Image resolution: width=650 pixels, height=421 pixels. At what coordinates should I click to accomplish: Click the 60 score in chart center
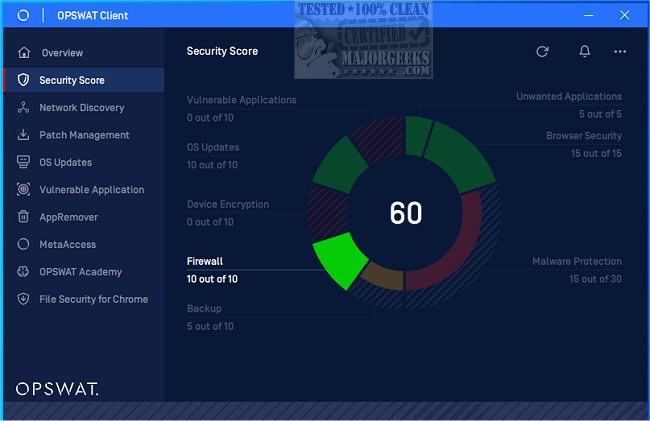click(x=406, y=213)
